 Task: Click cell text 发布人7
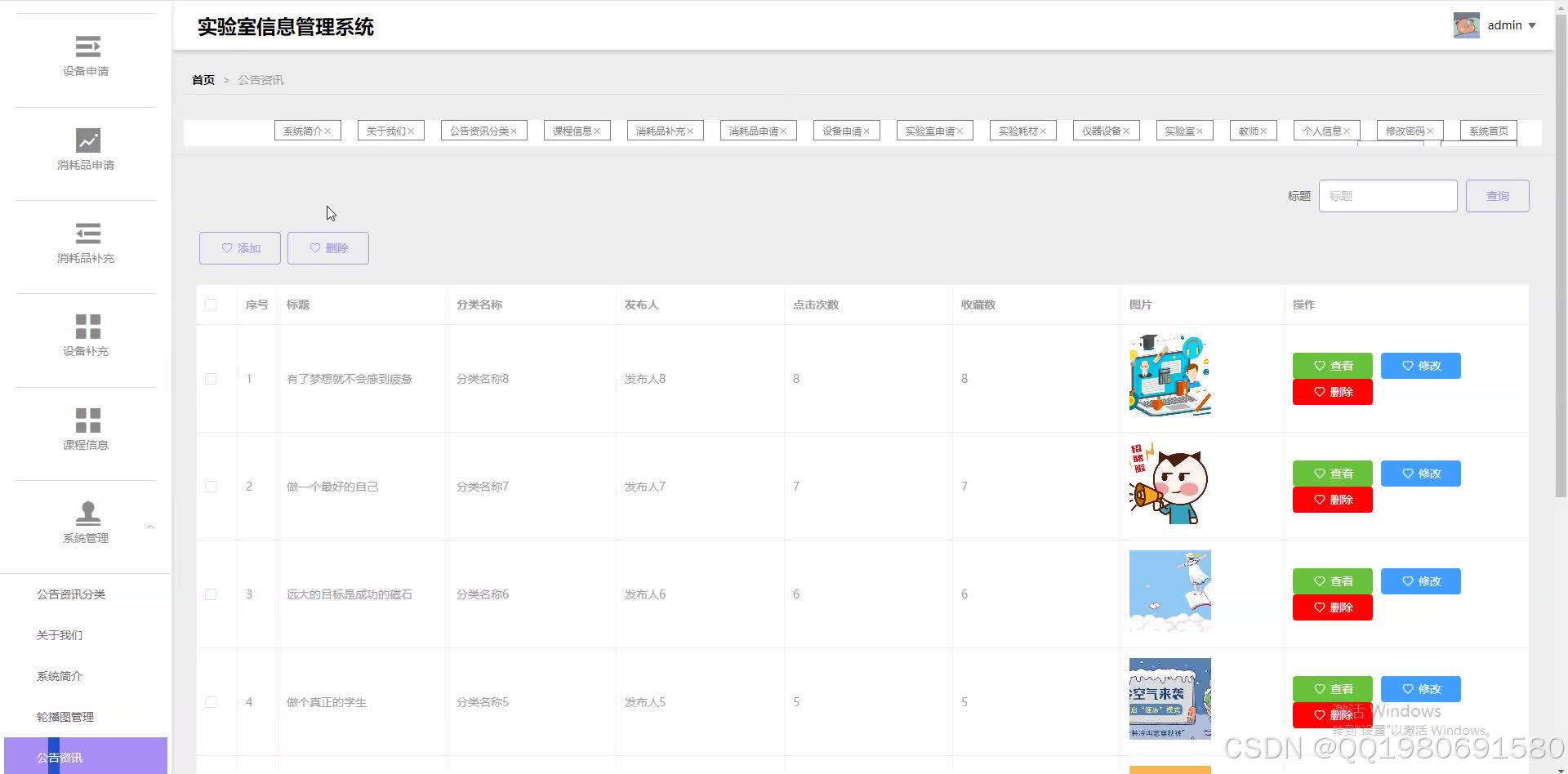pos(645,487)
